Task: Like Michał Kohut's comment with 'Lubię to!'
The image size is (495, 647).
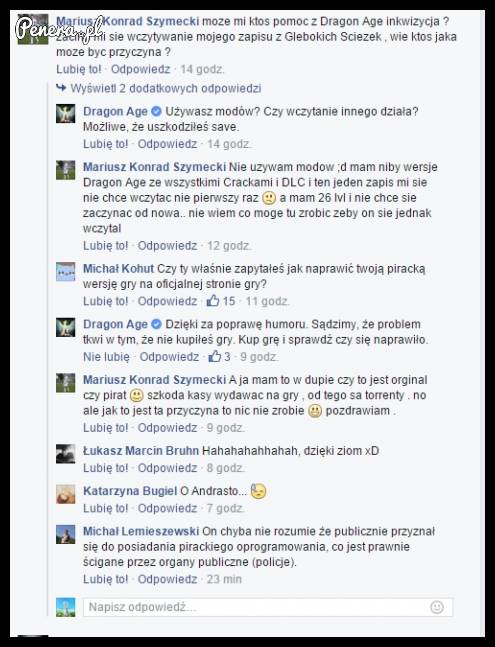Action: 106,301
